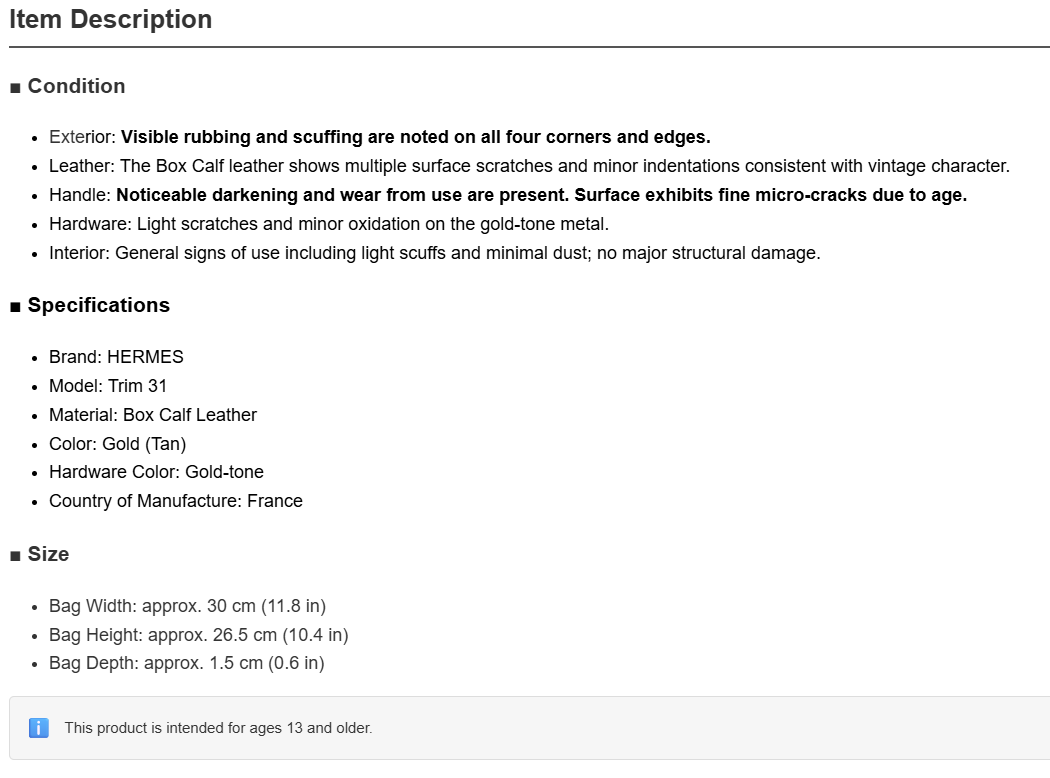Click the blue info icon
Image resolution: width=1050 pixels, height=778 pixels.
click(39, 728)
